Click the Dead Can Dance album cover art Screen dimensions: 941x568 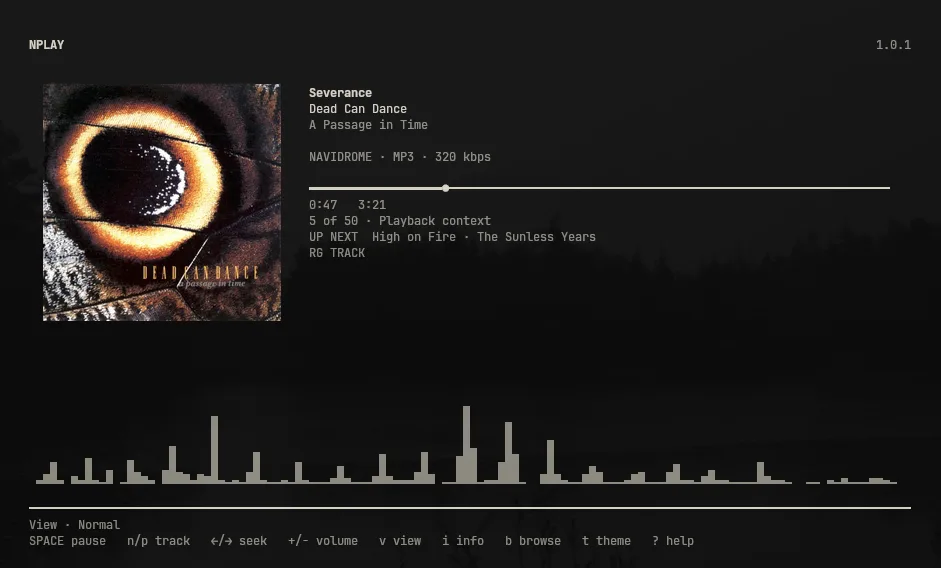(161, 202)
